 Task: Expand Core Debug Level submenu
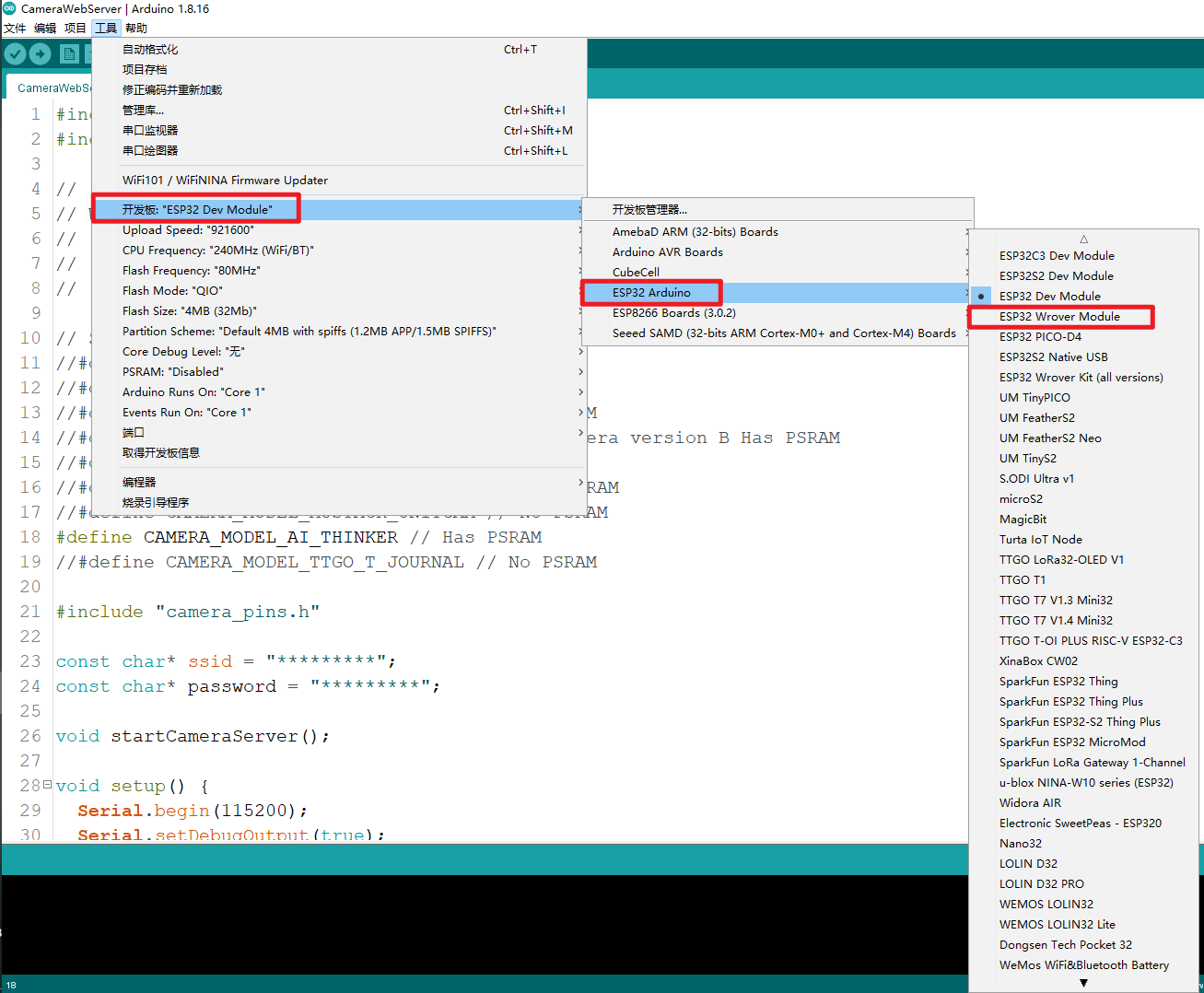point(339,352)
